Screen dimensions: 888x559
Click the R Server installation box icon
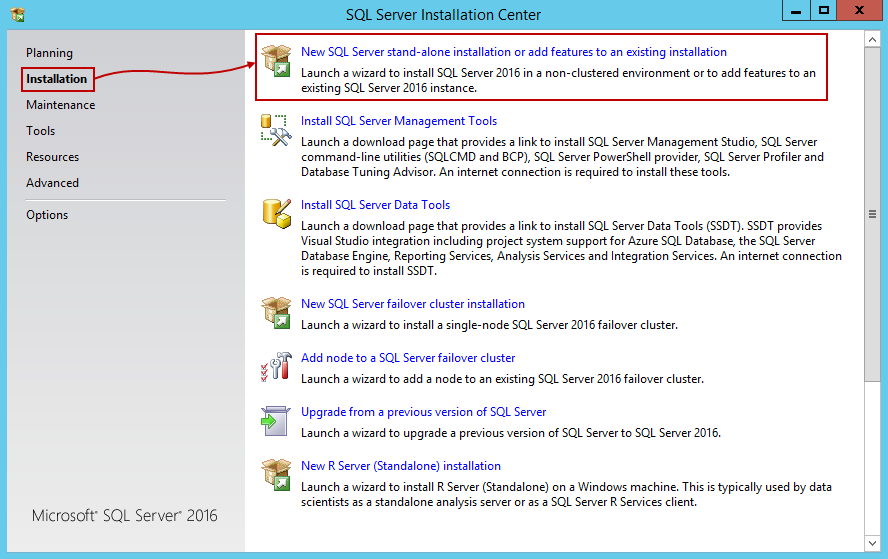(276, 475)
